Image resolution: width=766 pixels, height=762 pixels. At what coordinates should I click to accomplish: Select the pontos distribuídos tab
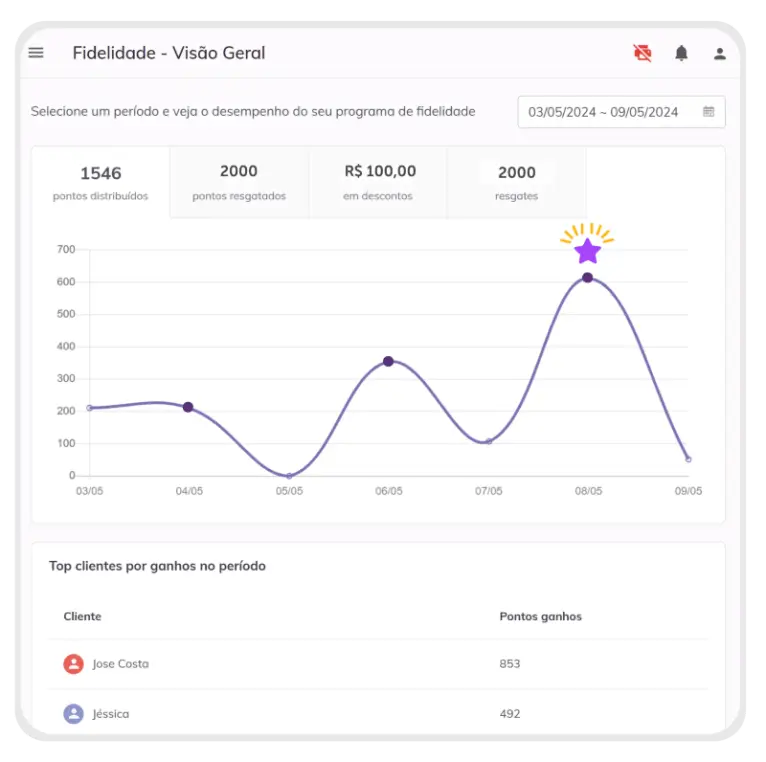tap(100, 182)
